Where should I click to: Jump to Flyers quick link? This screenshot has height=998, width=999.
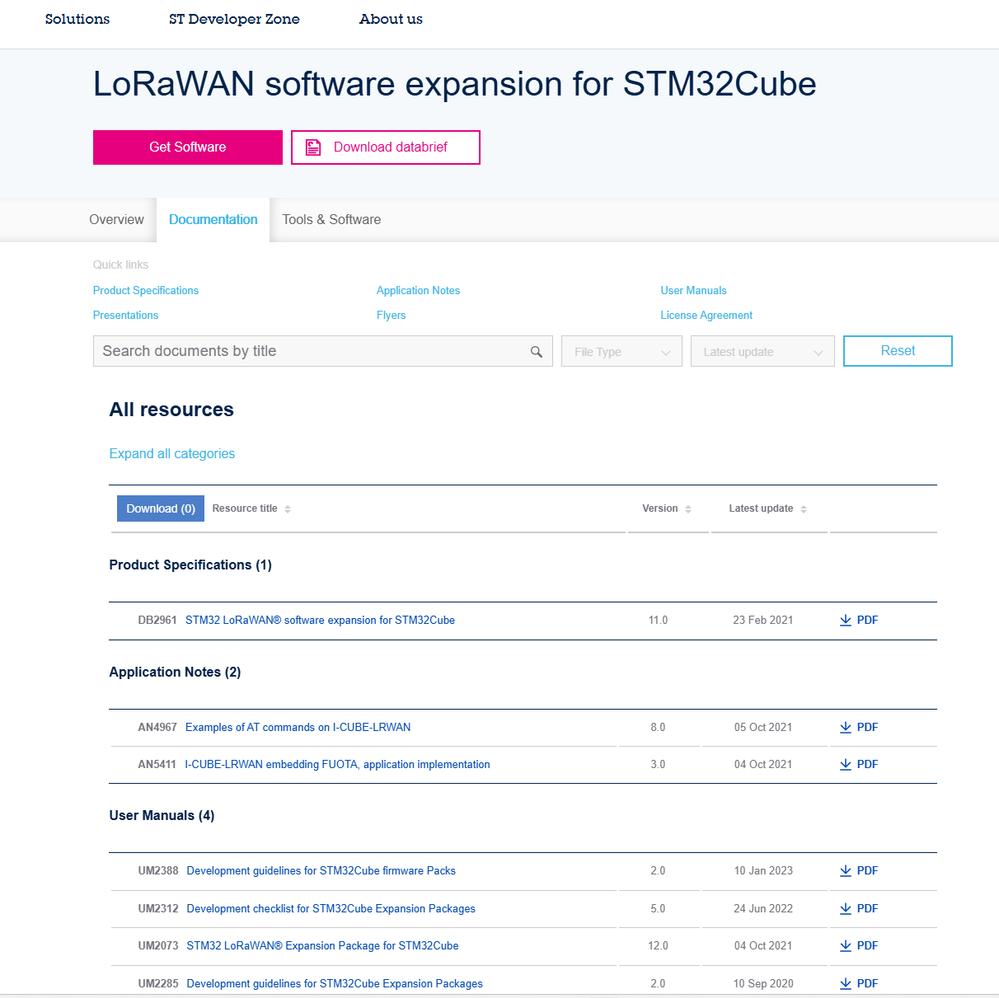(391, 315)
